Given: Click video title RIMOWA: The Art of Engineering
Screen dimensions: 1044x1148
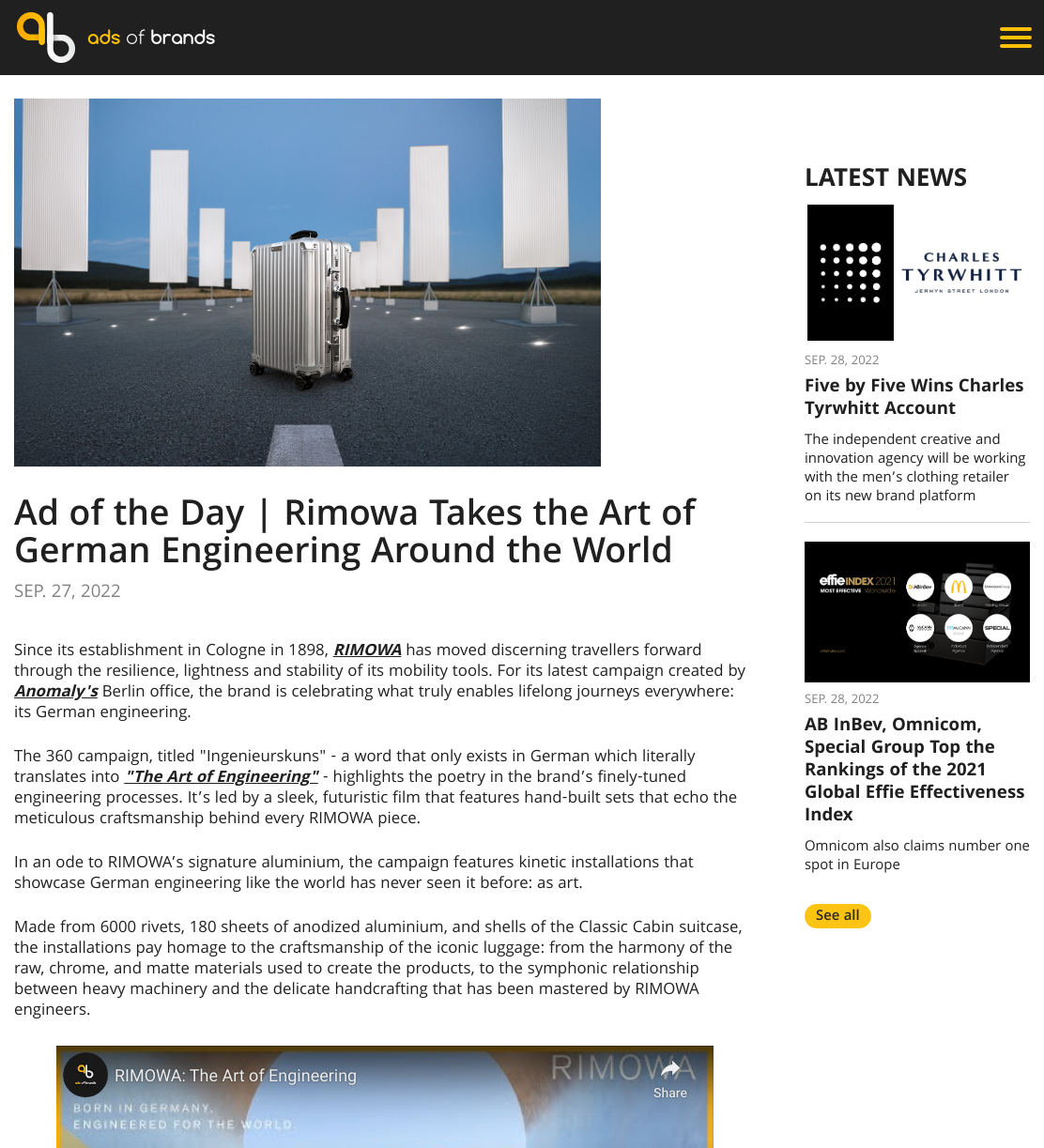Looking at the screenshot, I should click(x=236, y=1076).
